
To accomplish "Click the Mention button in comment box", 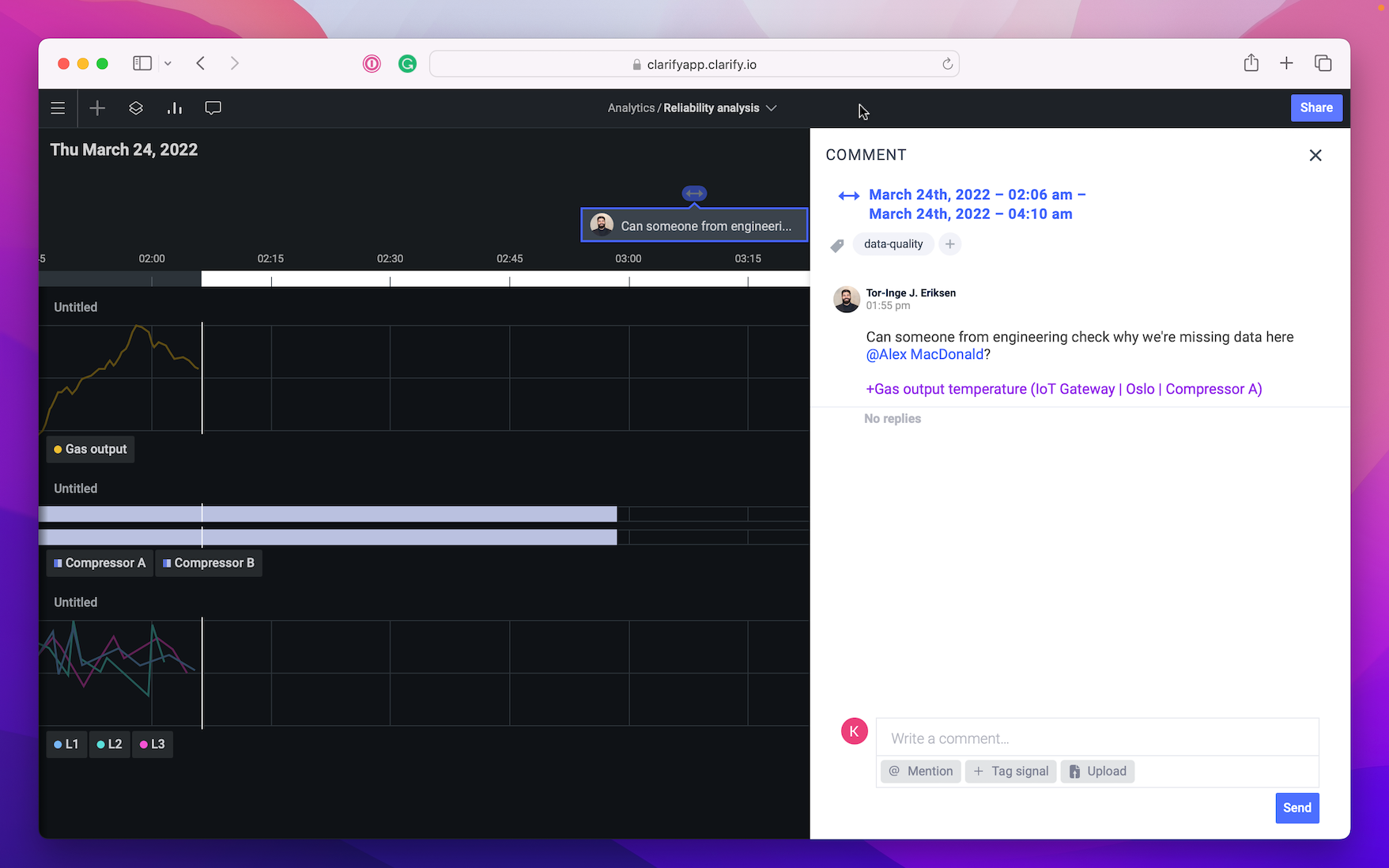I will (920, 771).
